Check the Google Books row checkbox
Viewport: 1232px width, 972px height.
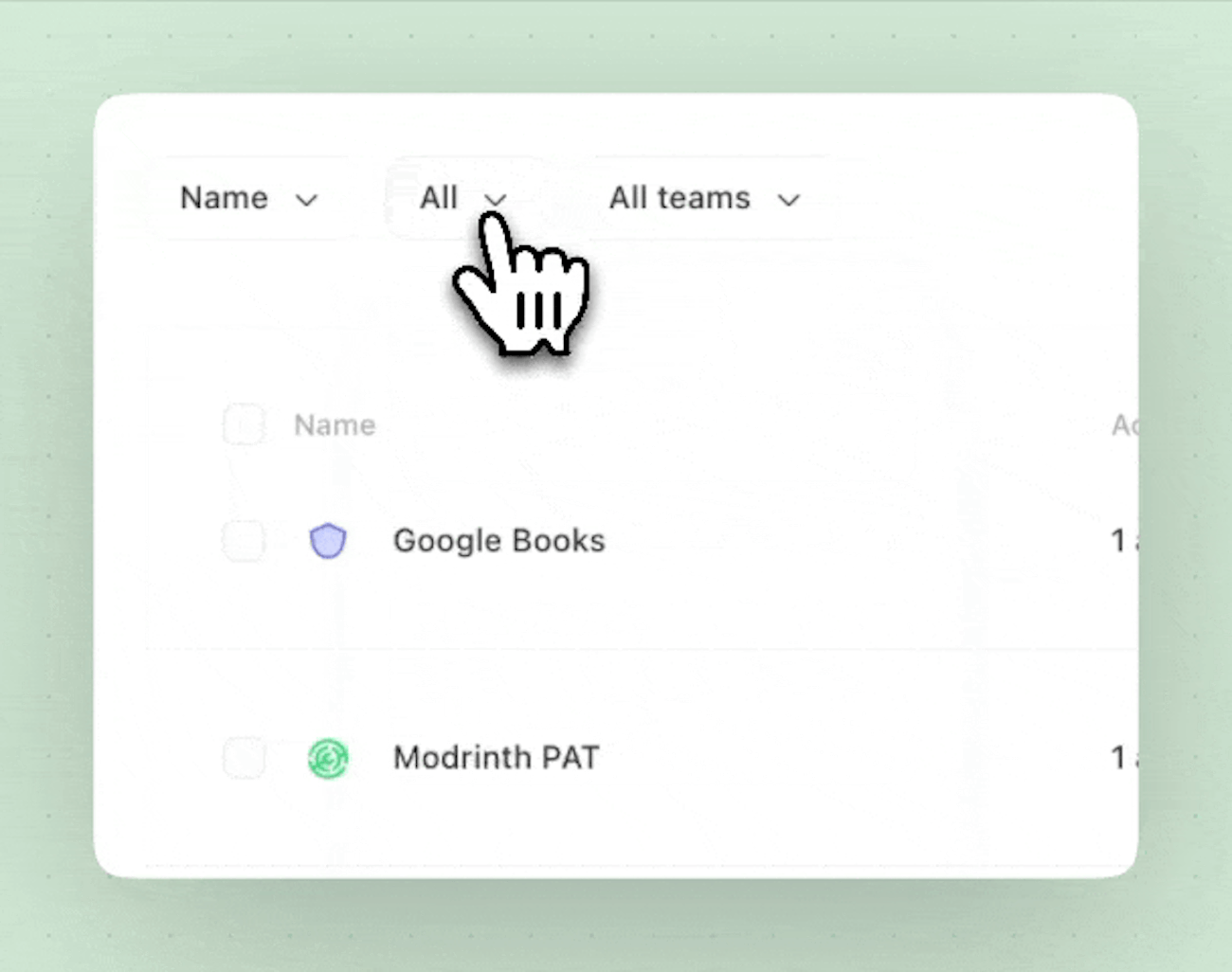[x=244, y=541]
